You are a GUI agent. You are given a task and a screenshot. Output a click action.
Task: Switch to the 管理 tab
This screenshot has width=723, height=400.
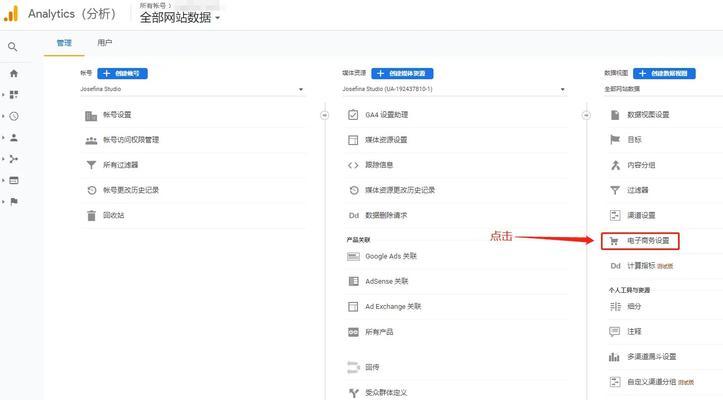64,43
